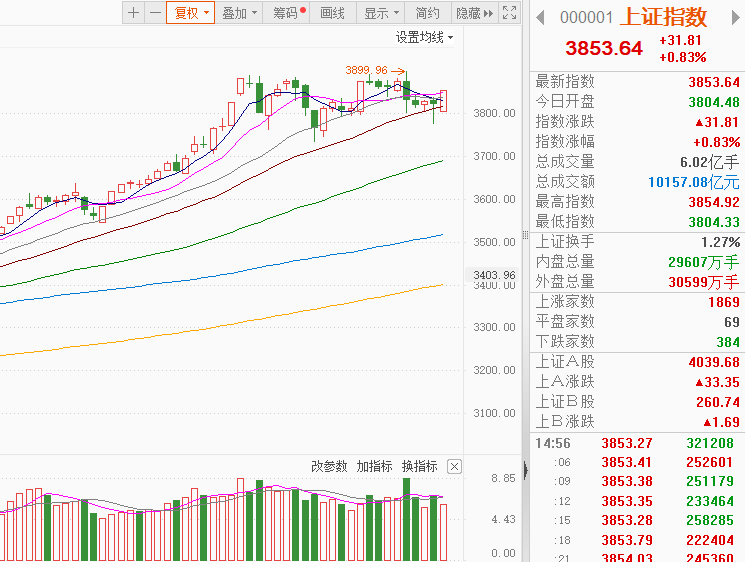Select the 画线 drawing tool
This screenshot has height=562, width=745.
[333, 13]
